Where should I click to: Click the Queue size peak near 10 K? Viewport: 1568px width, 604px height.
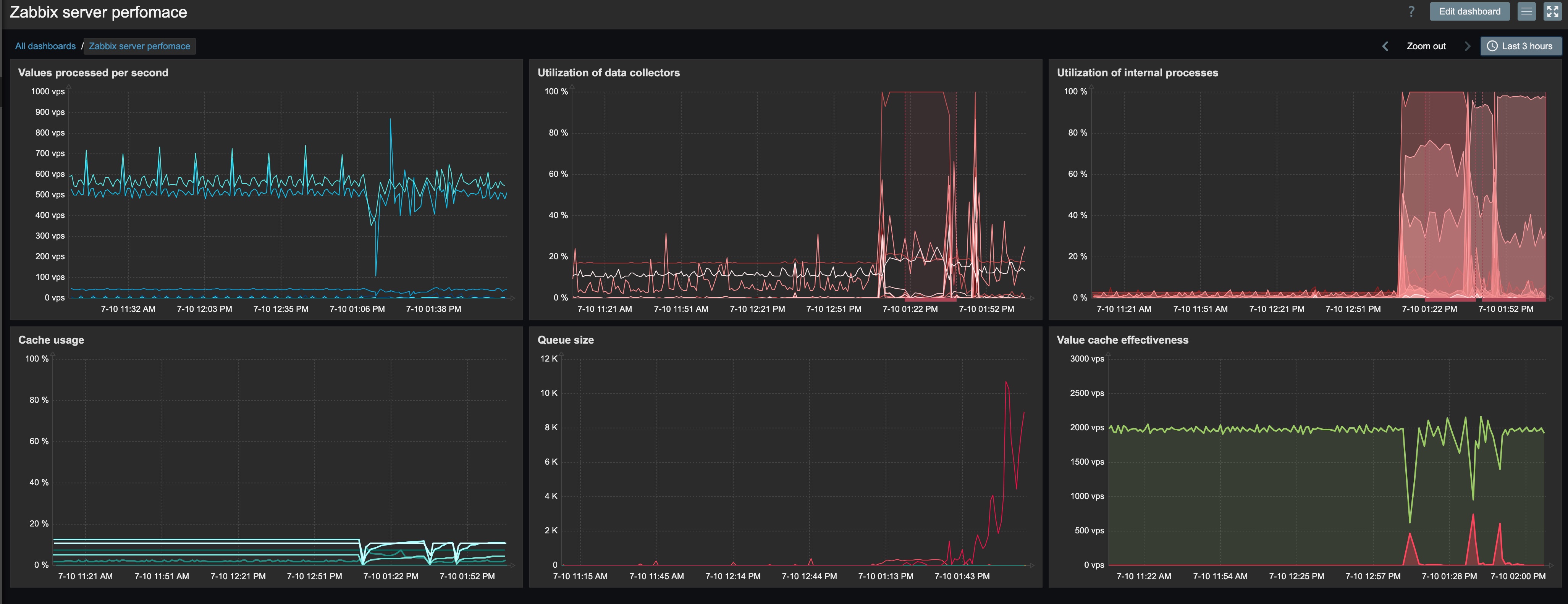[x=1006, y=383]
